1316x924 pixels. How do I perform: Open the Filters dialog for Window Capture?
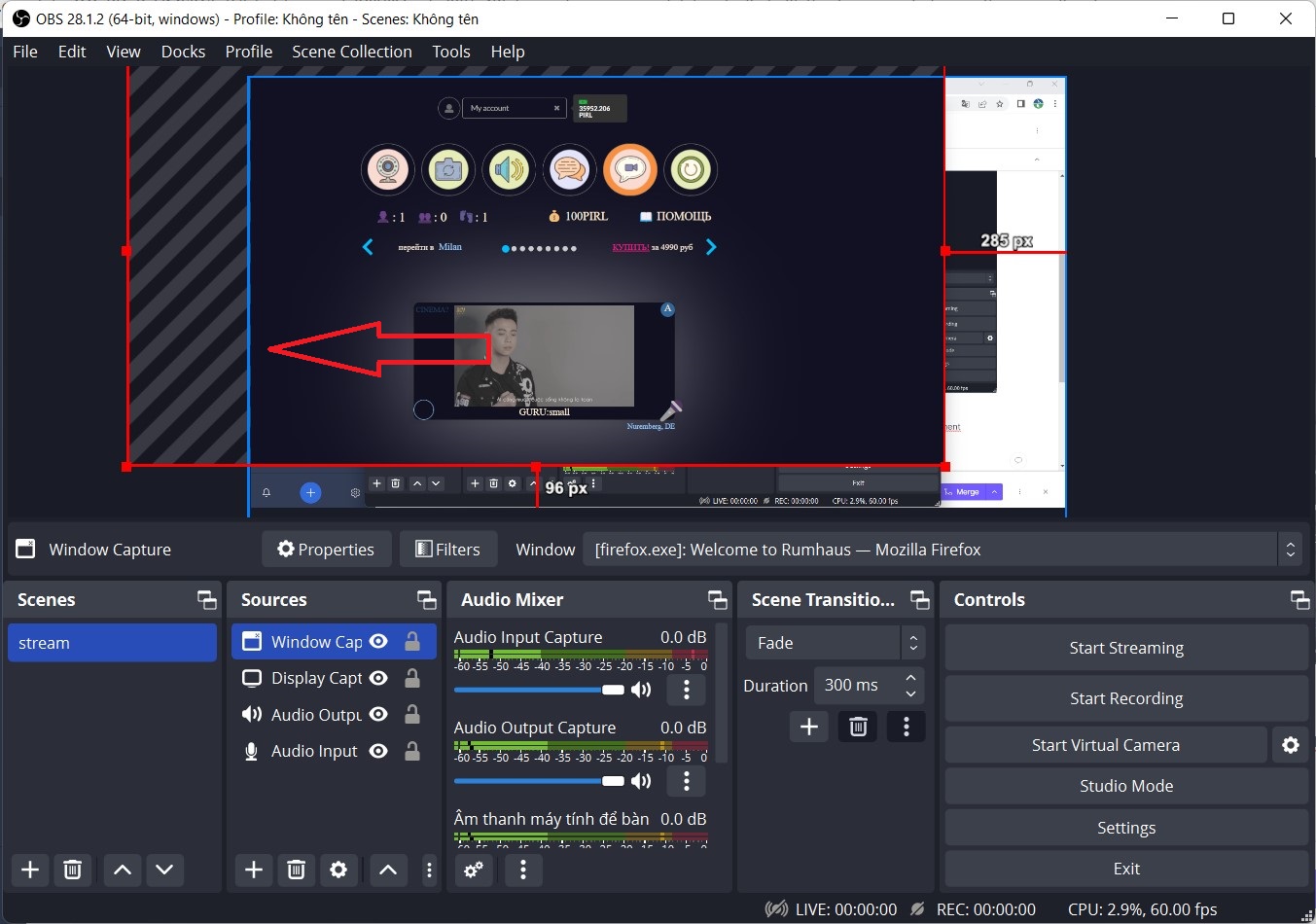coord(448,550)
